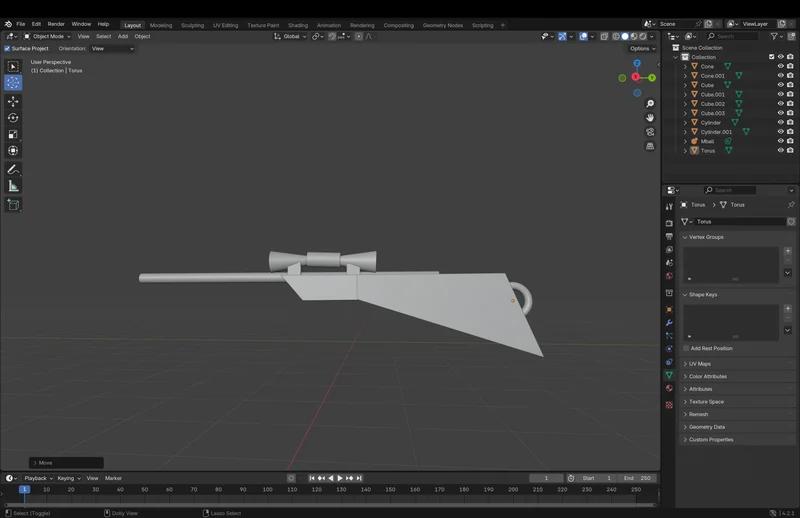Hide the Mball object in outliner

click(780, 141)
